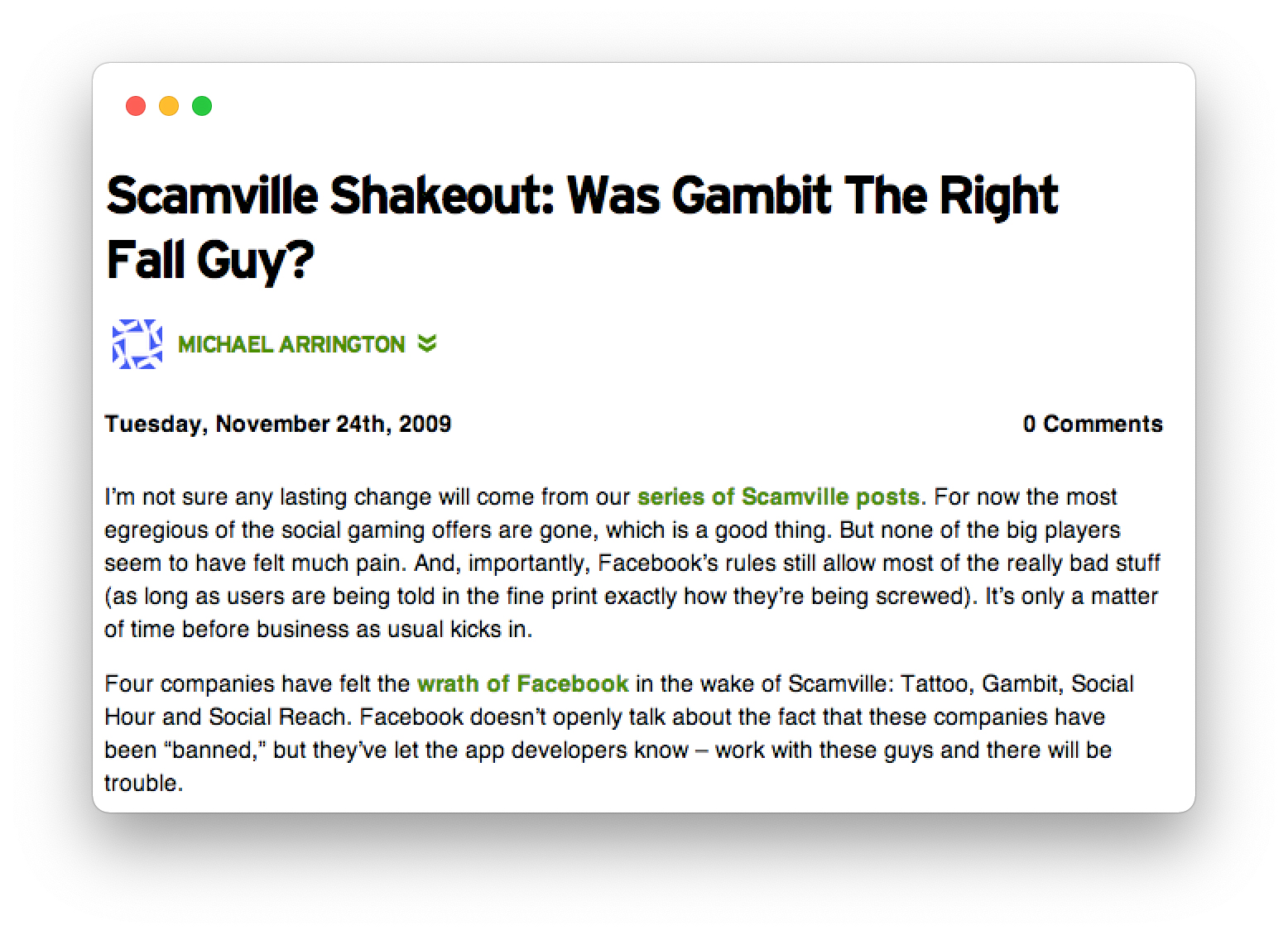1288x935 pixels.
Task: Click the paragraph beginning 'I'm not sure'
Action: [x=632, y=563]
